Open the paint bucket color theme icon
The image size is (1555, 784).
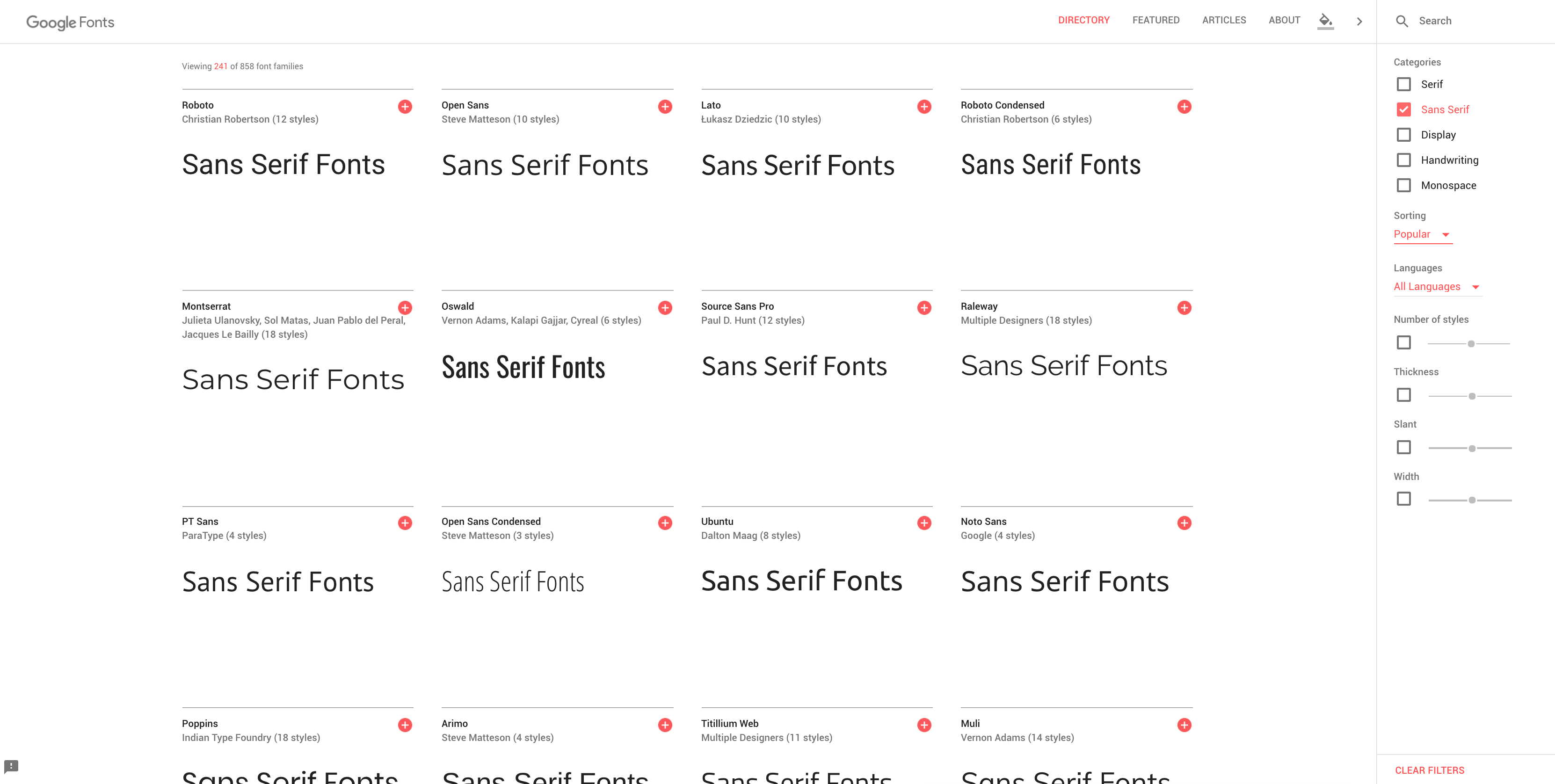(x=1325, y=21)
